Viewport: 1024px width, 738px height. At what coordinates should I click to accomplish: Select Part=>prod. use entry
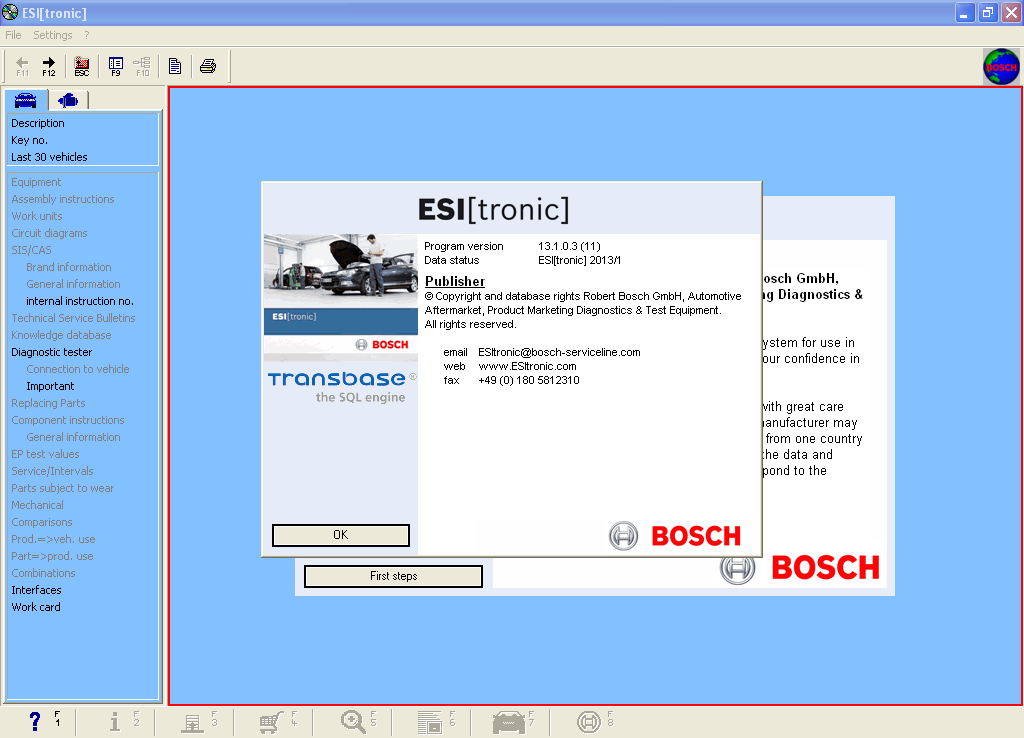[52, 556]
